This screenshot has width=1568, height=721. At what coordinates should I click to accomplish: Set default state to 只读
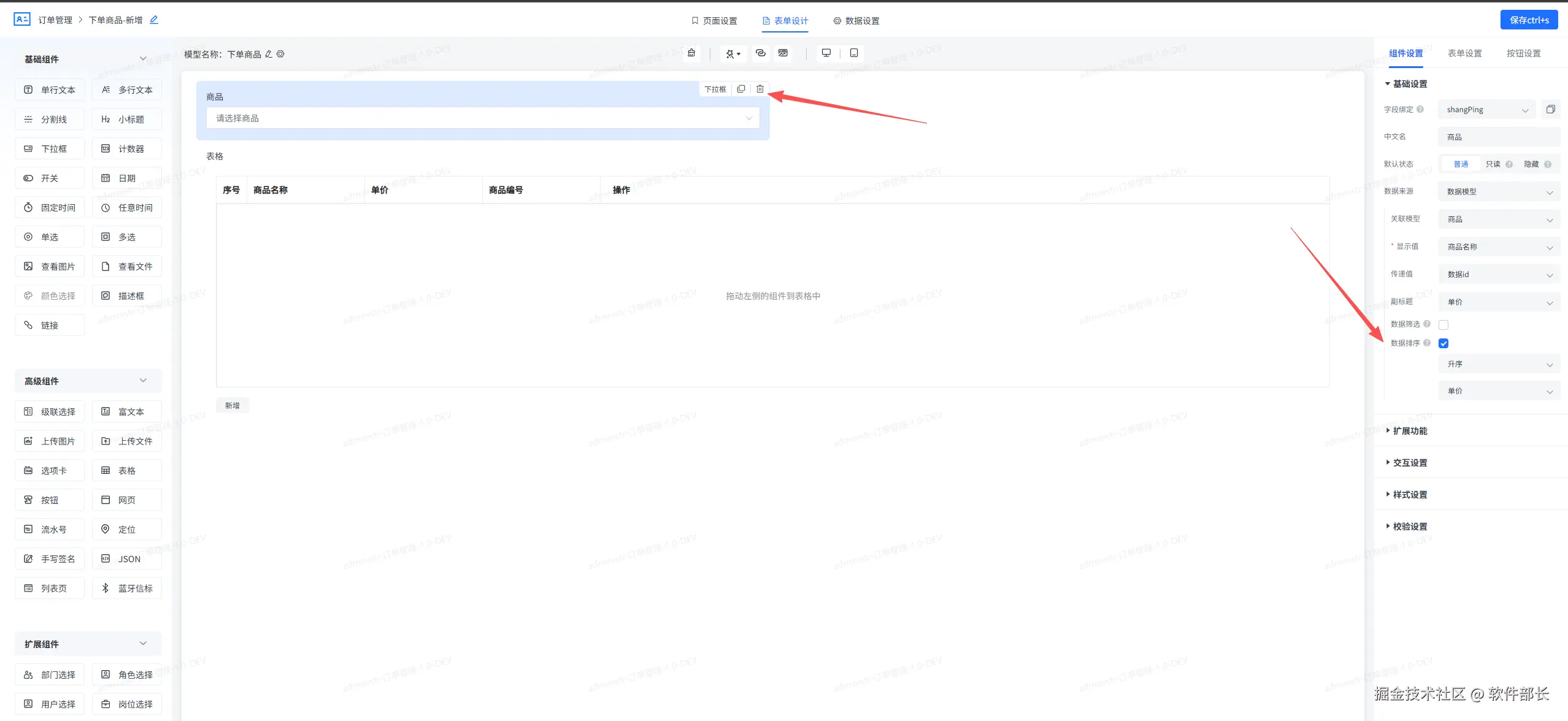point(1493,164)
